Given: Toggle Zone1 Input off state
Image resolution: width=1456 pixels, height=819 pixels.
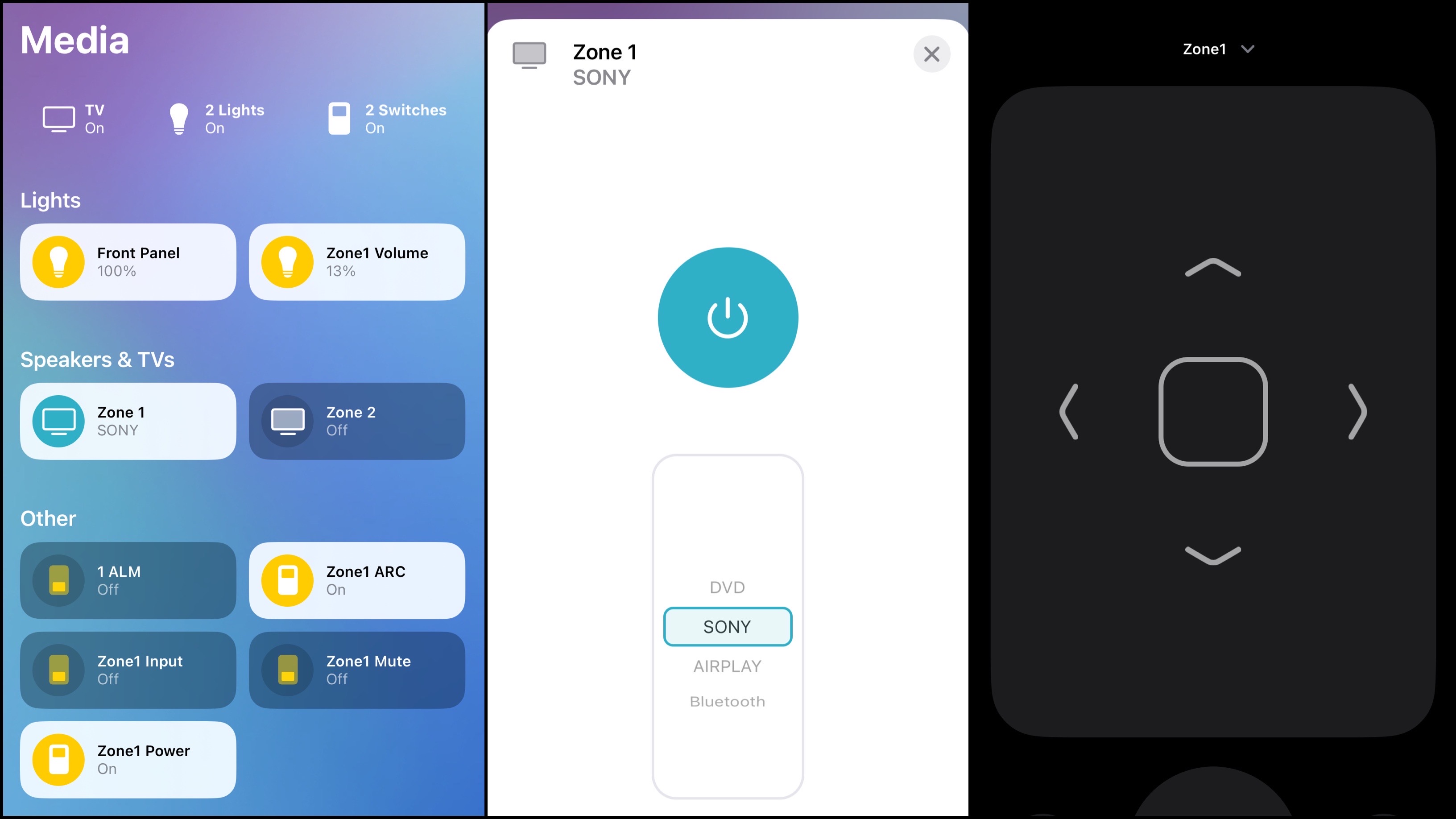Looking at the screenshot, I should [x=128, y=669].
